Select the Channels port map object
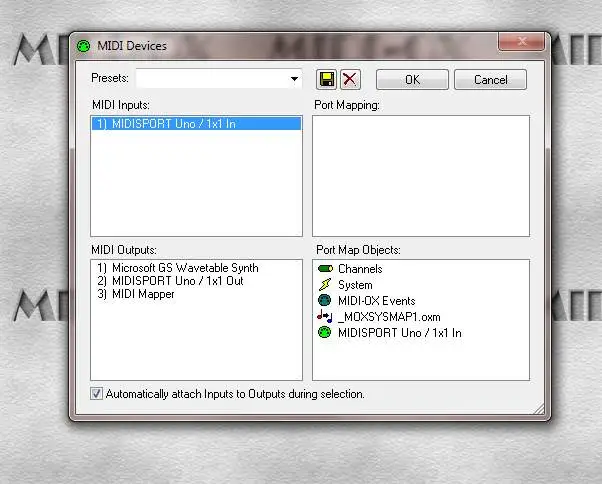Image resolution: width=602 pixels, height=484 pixels. tap(350, 269)
